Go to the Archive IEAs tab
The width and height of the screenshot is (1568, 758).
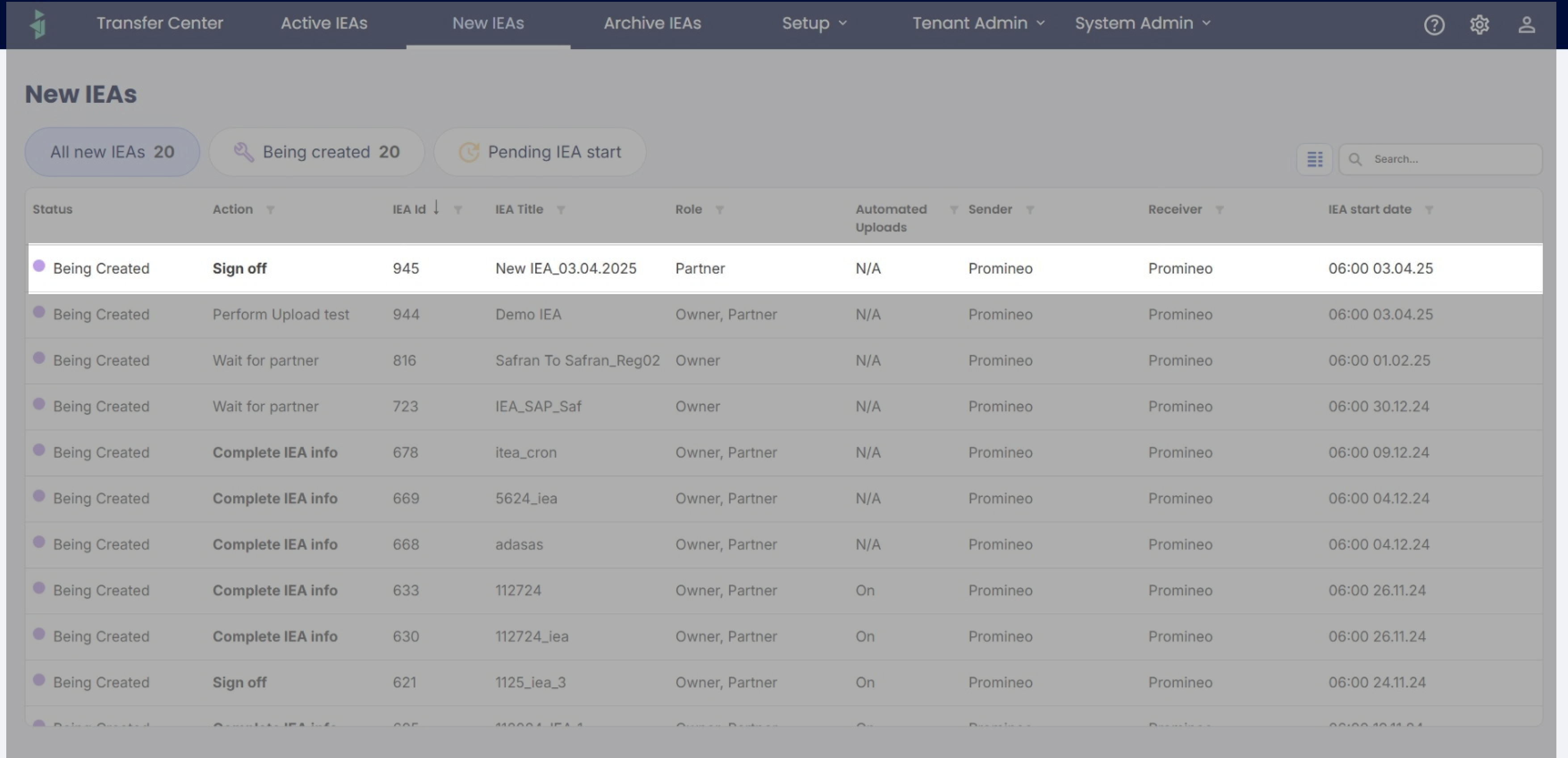[x=652, y=23]
